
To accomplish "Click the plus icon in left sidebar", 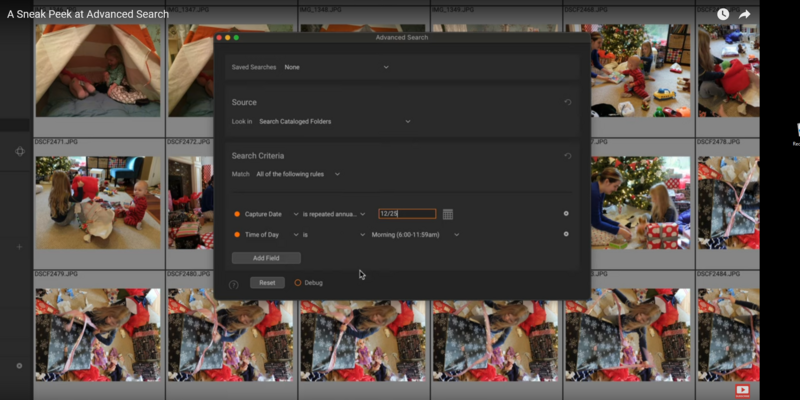I will (x=19, y=247).
